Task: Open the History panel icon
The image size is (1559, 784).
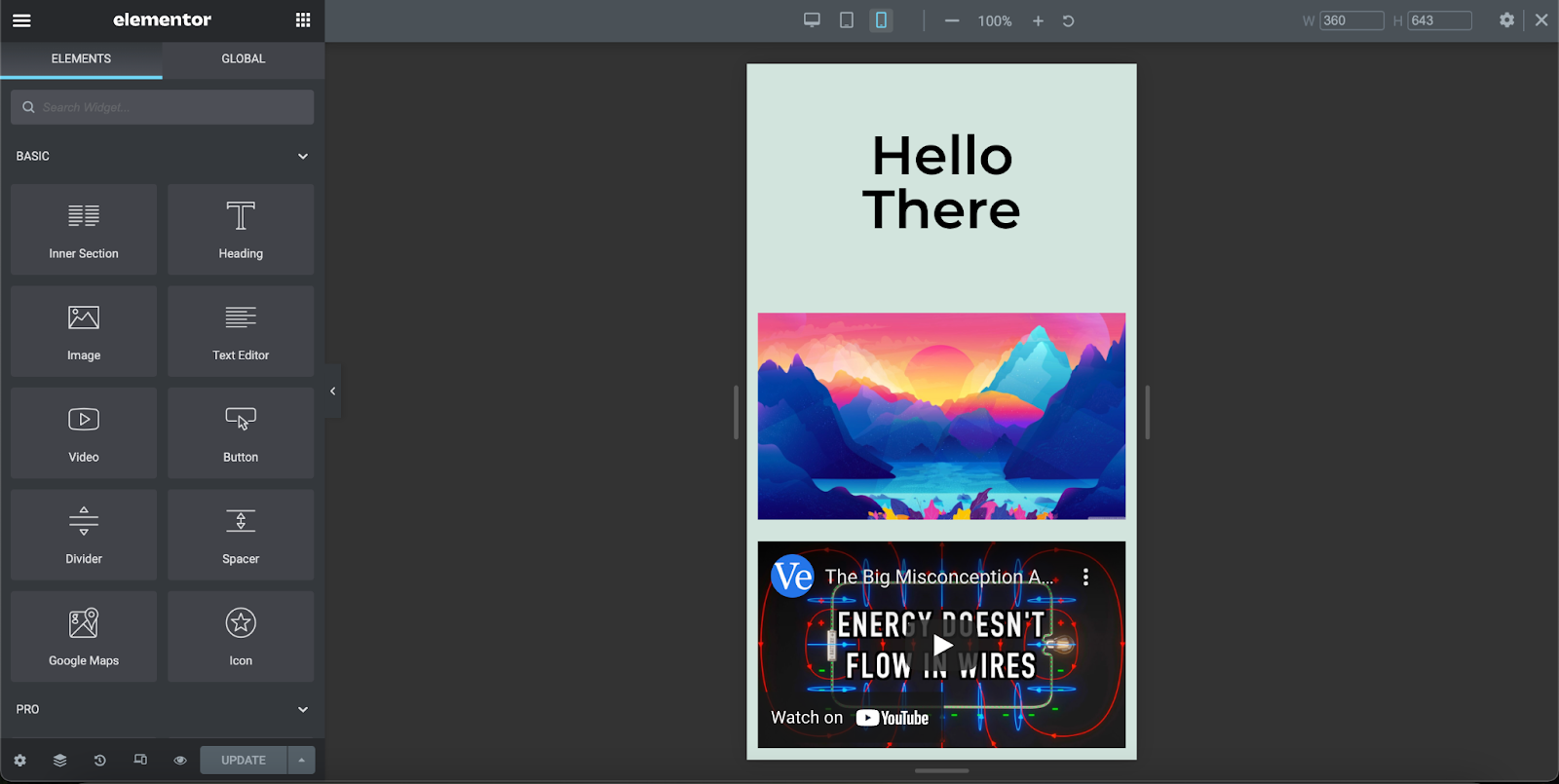Action: 99,760
